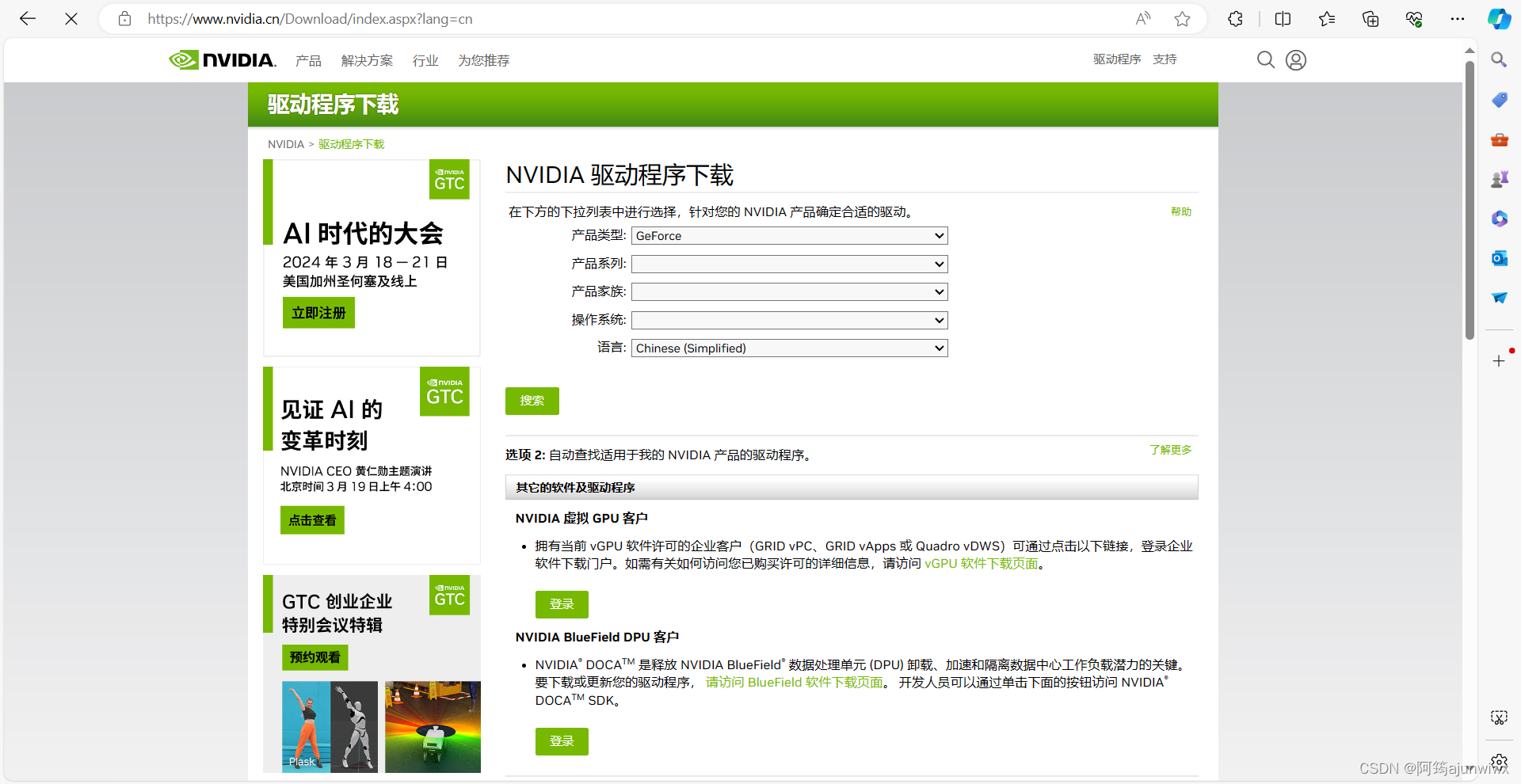The width and height of the screenshot is (1521, 784).
Task: Click the green 搜索 button
Action: [x=532, y=401]
